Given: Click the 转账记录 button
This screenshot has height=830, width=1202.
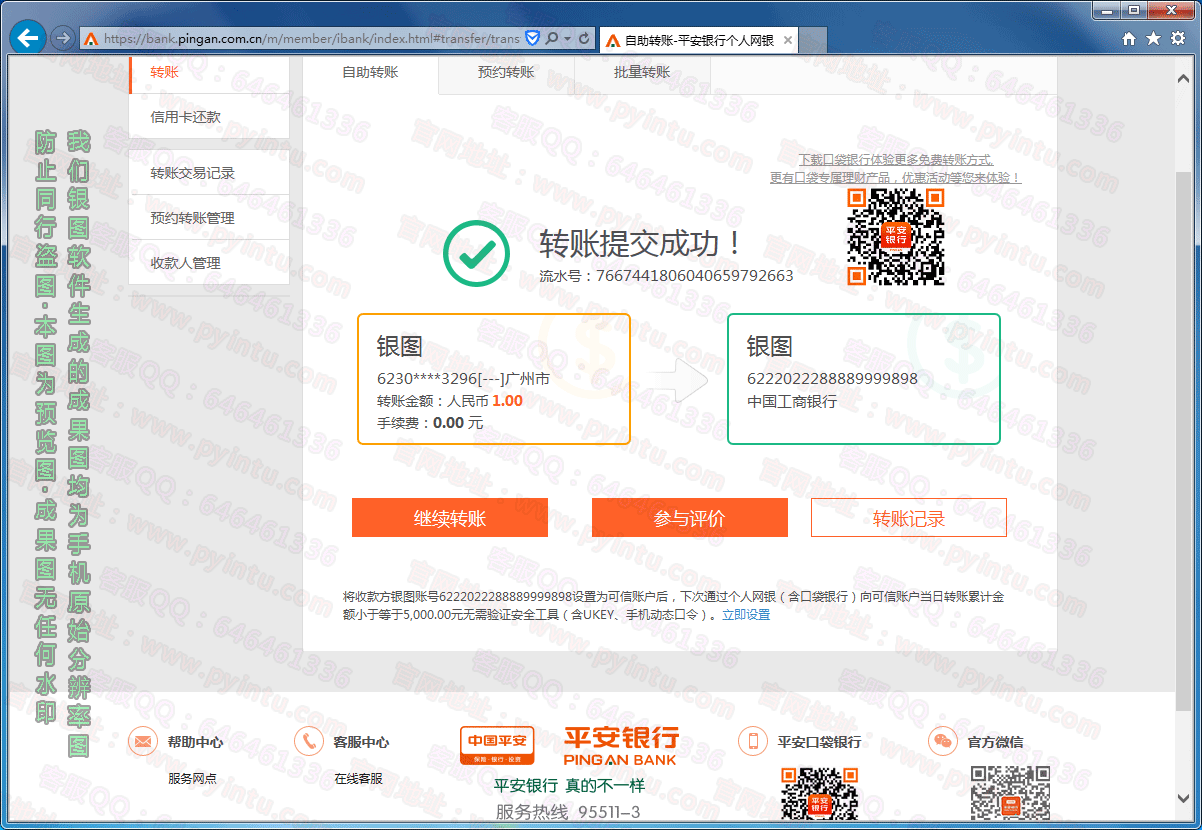Looking at the screenshot, I should tap(909, 518).
